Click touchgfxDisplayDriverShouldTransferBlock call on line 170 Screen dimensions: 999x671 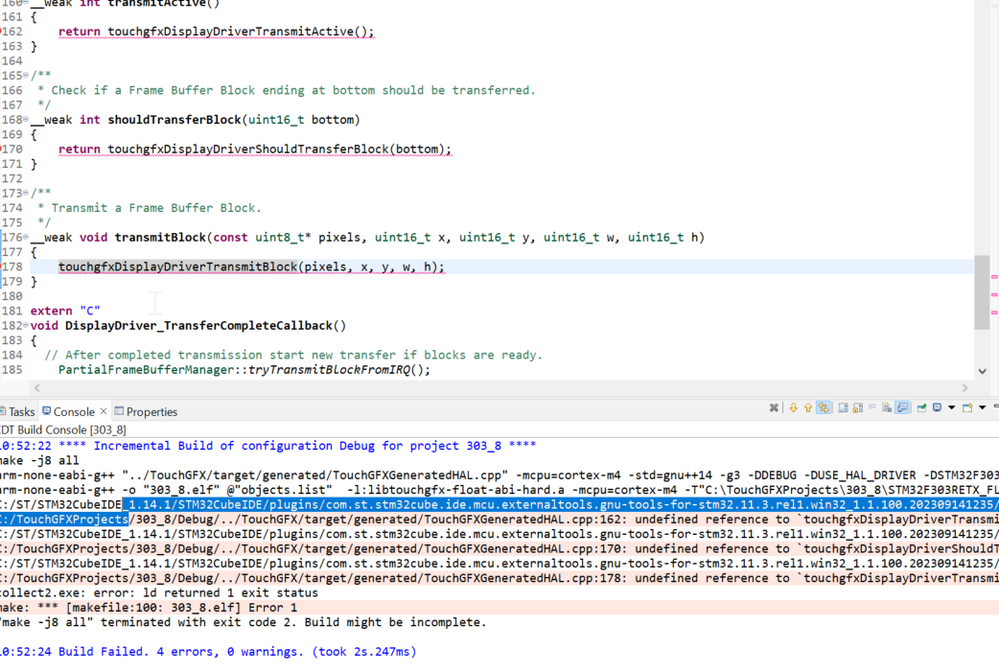click(248, 149)
